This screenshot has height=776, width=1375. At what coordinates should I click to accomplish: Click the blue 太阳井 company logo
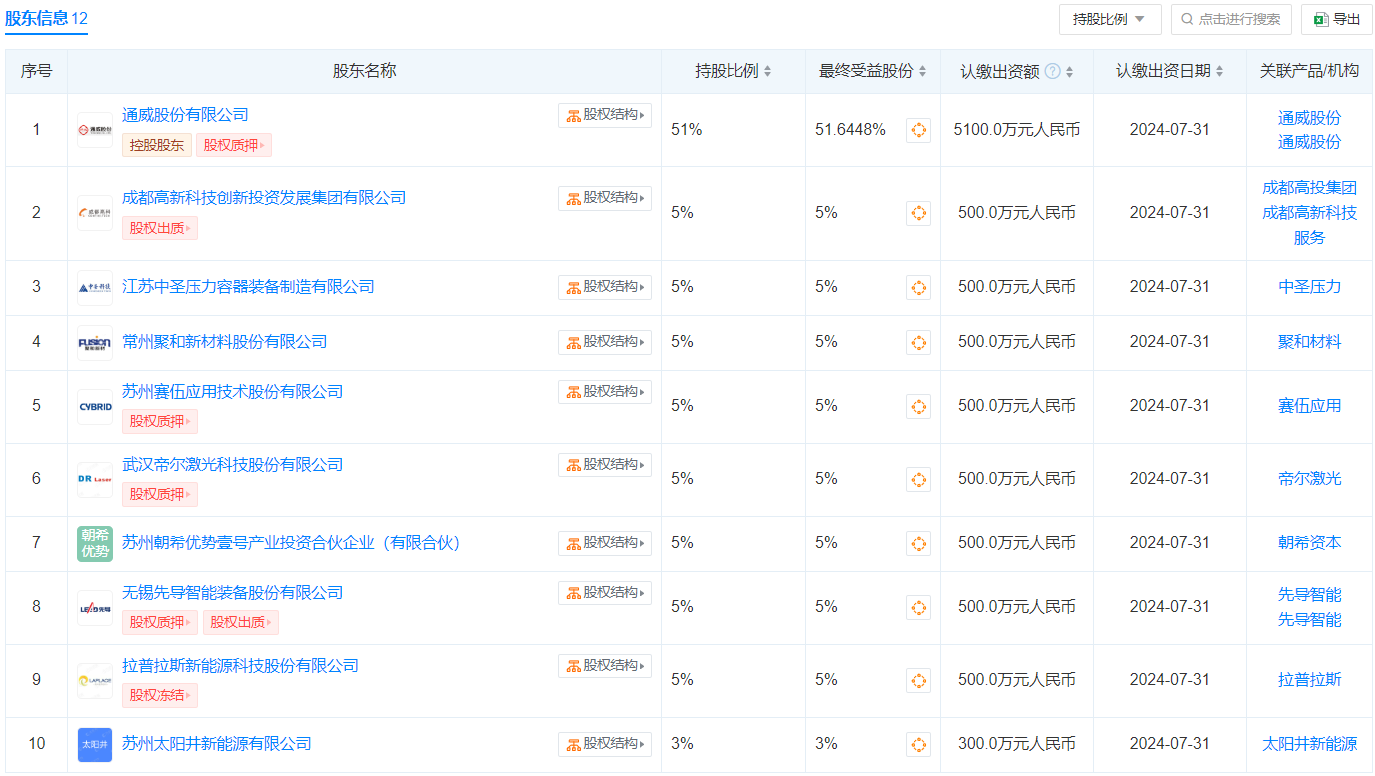95,744
